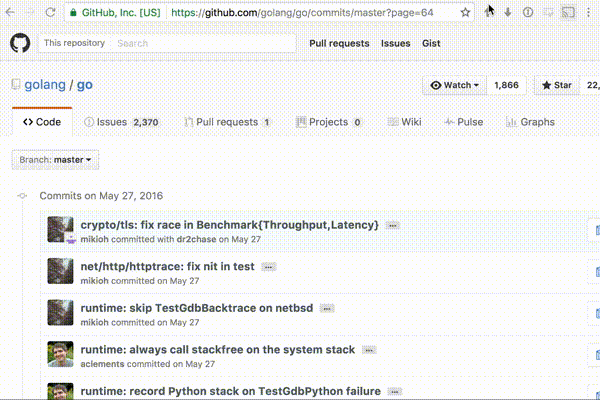
Task: Open commit runtime: always call stackfree
Action: [x=218, y=350]
